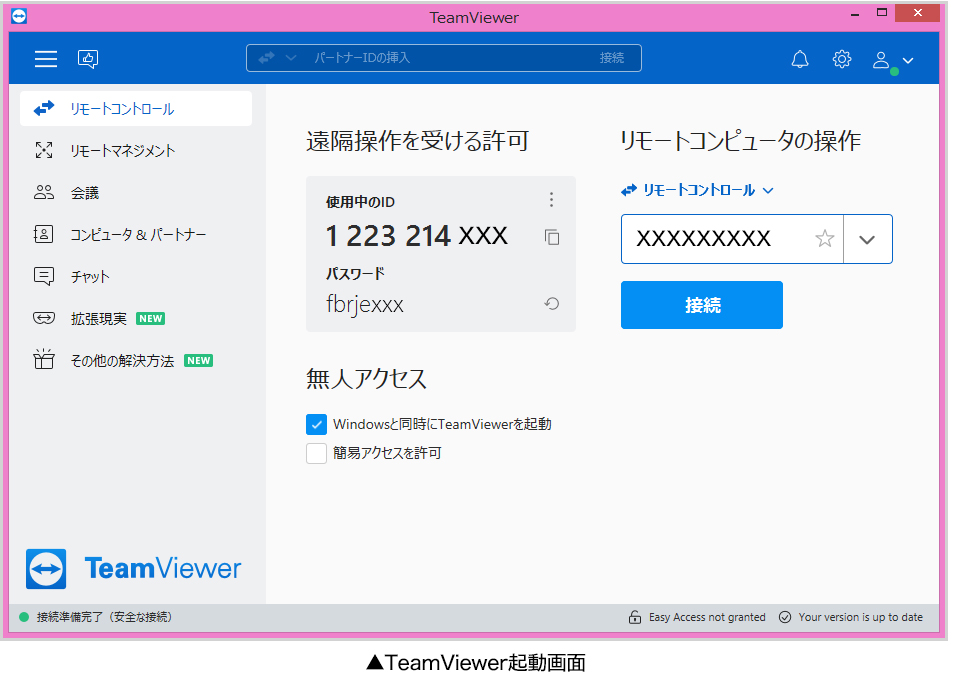Expand the account profile dropdown
Viewport: 957px width, 674px height.
[x=892, y=60]
